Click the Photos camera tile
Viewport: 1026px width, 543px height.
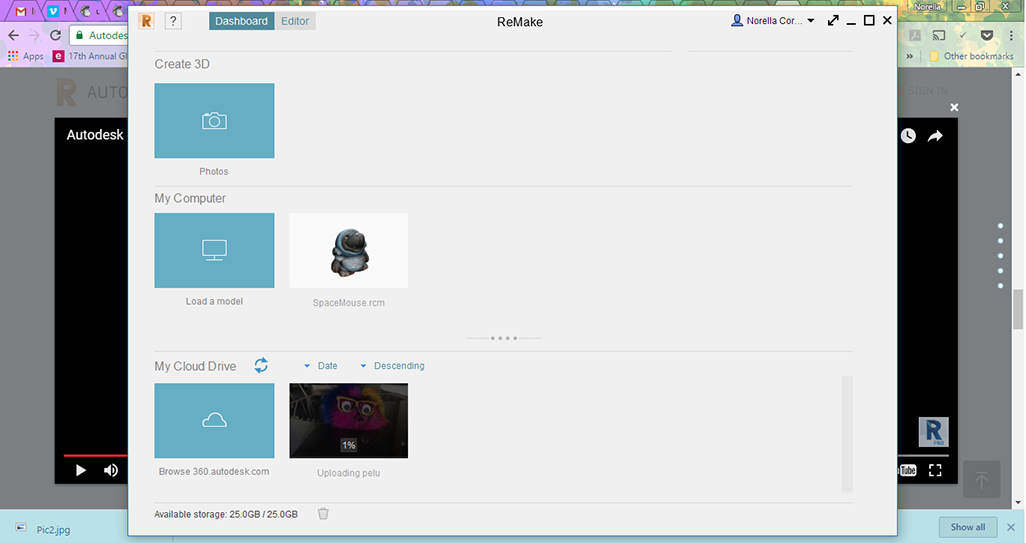pos(214,120)
